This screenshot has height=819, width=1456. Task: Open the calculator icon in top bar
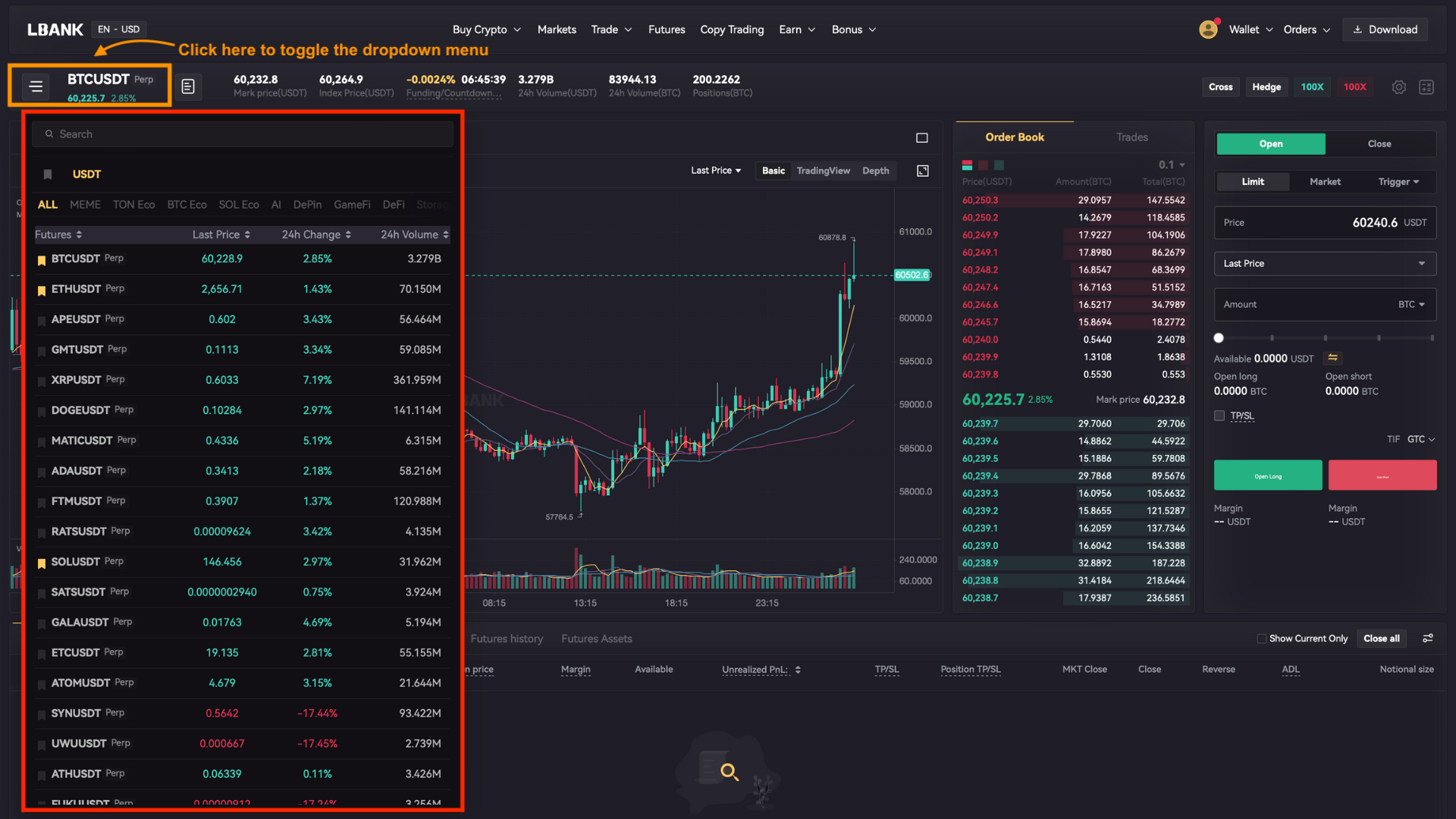tap(1426, 87)
